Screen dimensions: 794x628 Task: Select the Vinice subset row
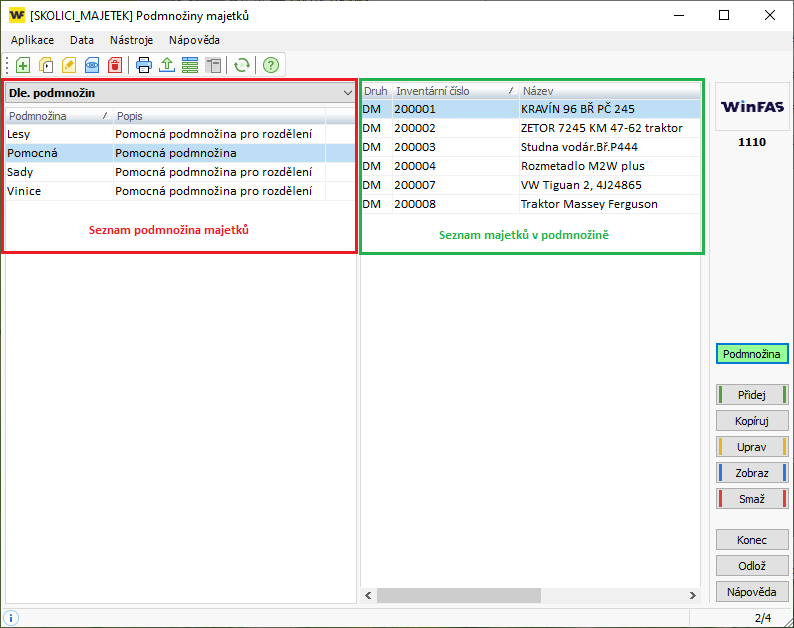pos(180,191)
